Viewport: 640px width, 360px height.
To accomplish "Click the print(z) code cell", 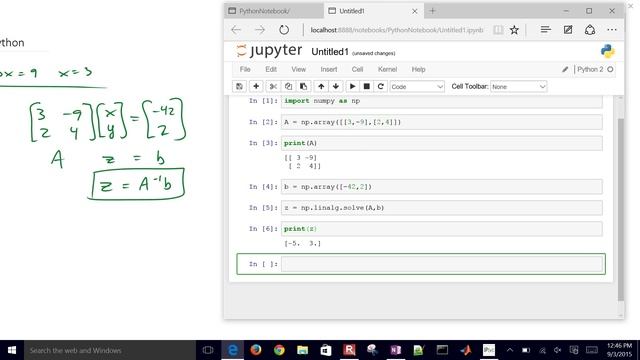I will 442,229.
